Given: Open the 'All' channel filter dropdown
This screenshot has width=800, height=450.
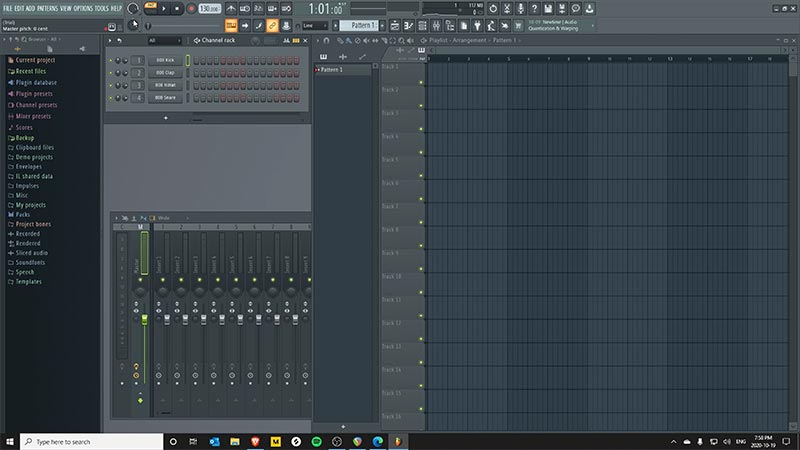Looking at the screenshot, I should point(165,40).
